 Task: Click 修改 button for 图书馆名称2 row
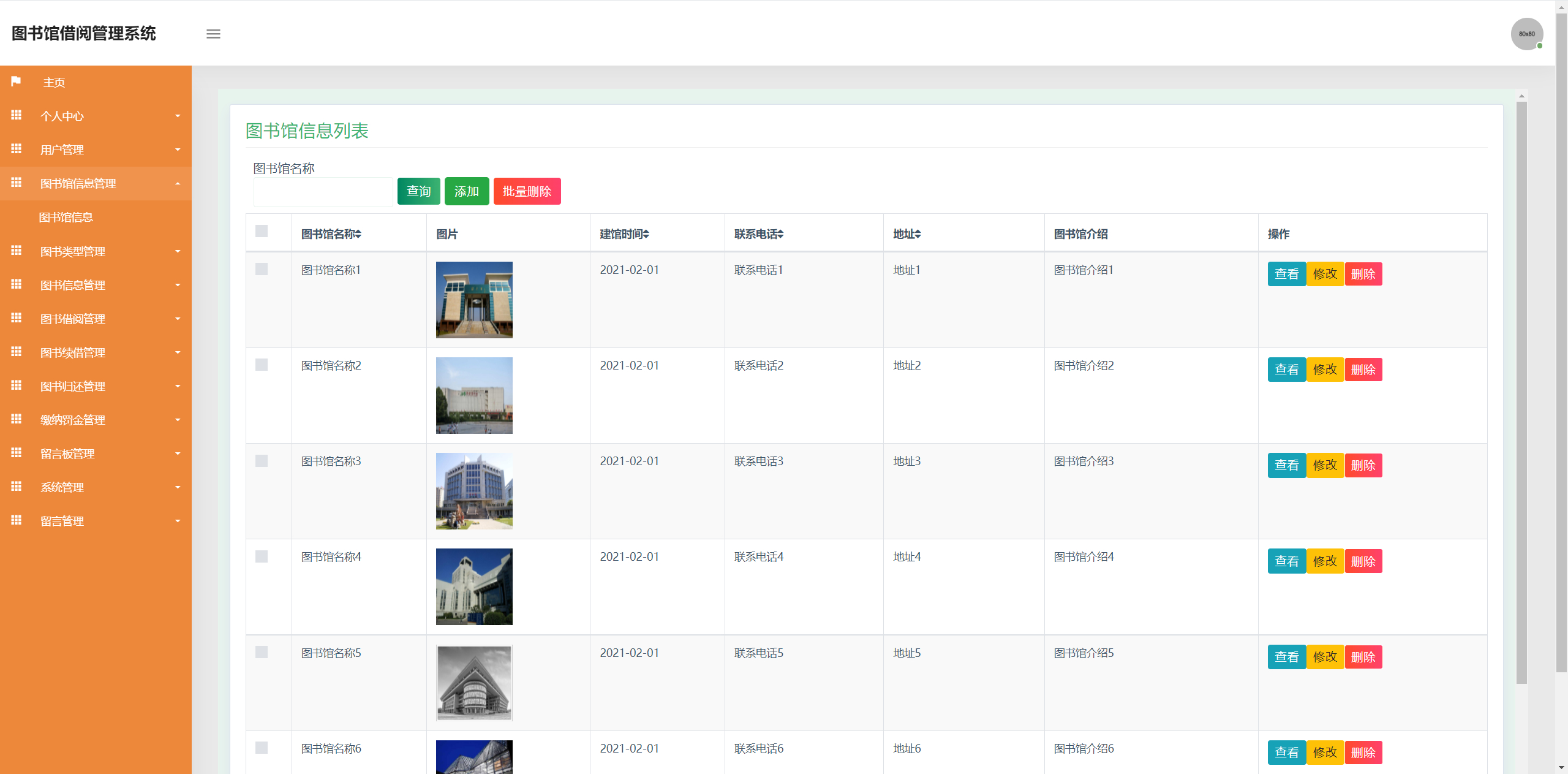pyautogui.click(x=1325, y=370)
